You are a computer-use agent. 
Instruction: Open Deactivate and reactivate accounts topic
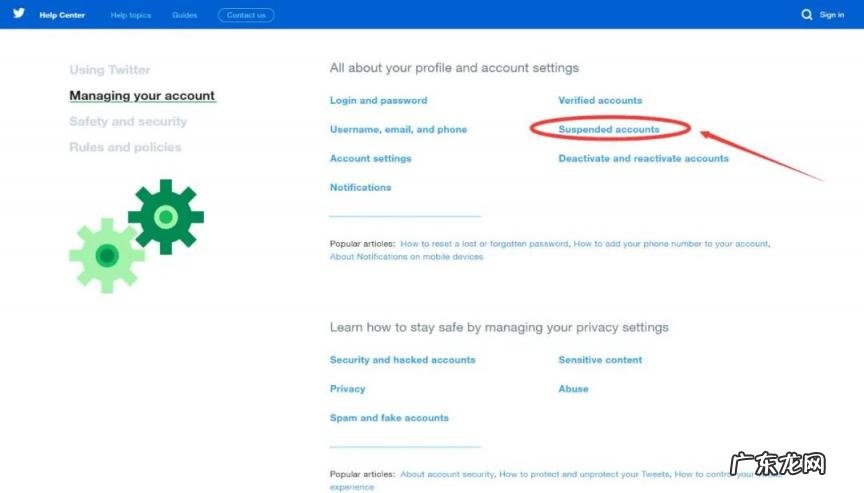click(x=644, y=159)
